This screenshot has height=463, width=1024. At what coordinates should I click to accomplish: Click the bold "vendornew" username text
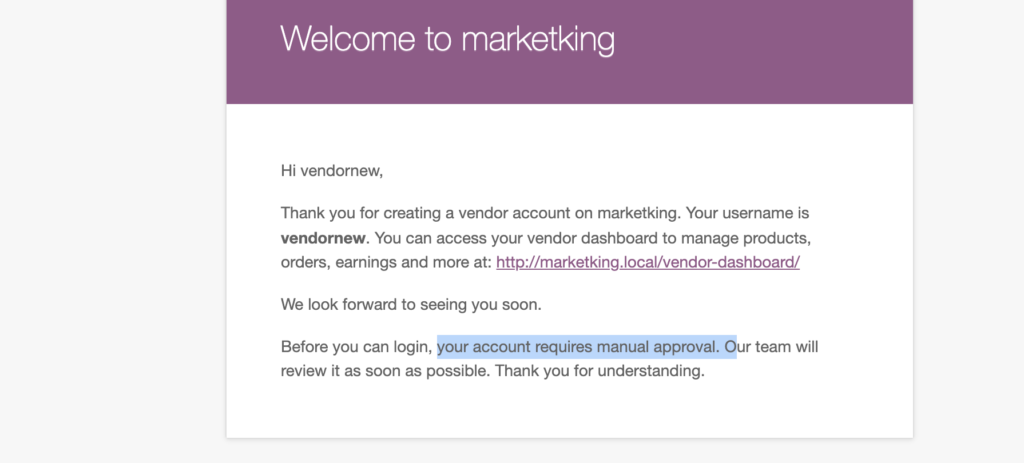pos(323,238)
